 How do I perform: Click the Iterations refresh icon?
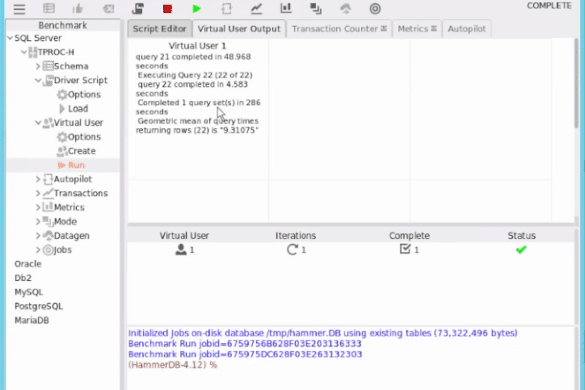(x=292, y=249)
